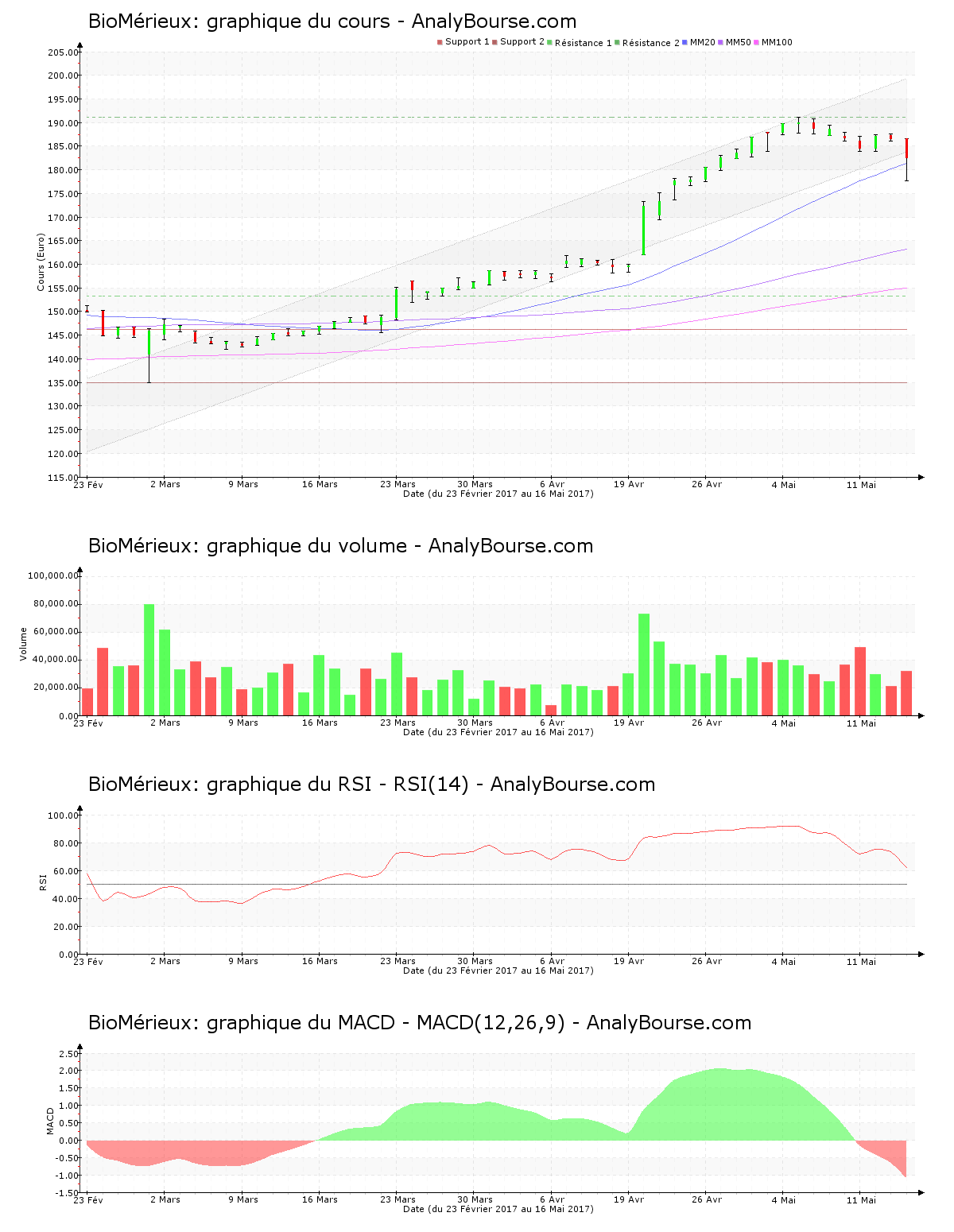Click the red volume bar at 11 Mai
This screenshot has height=1232, width=954.
(x=860, y=681)
